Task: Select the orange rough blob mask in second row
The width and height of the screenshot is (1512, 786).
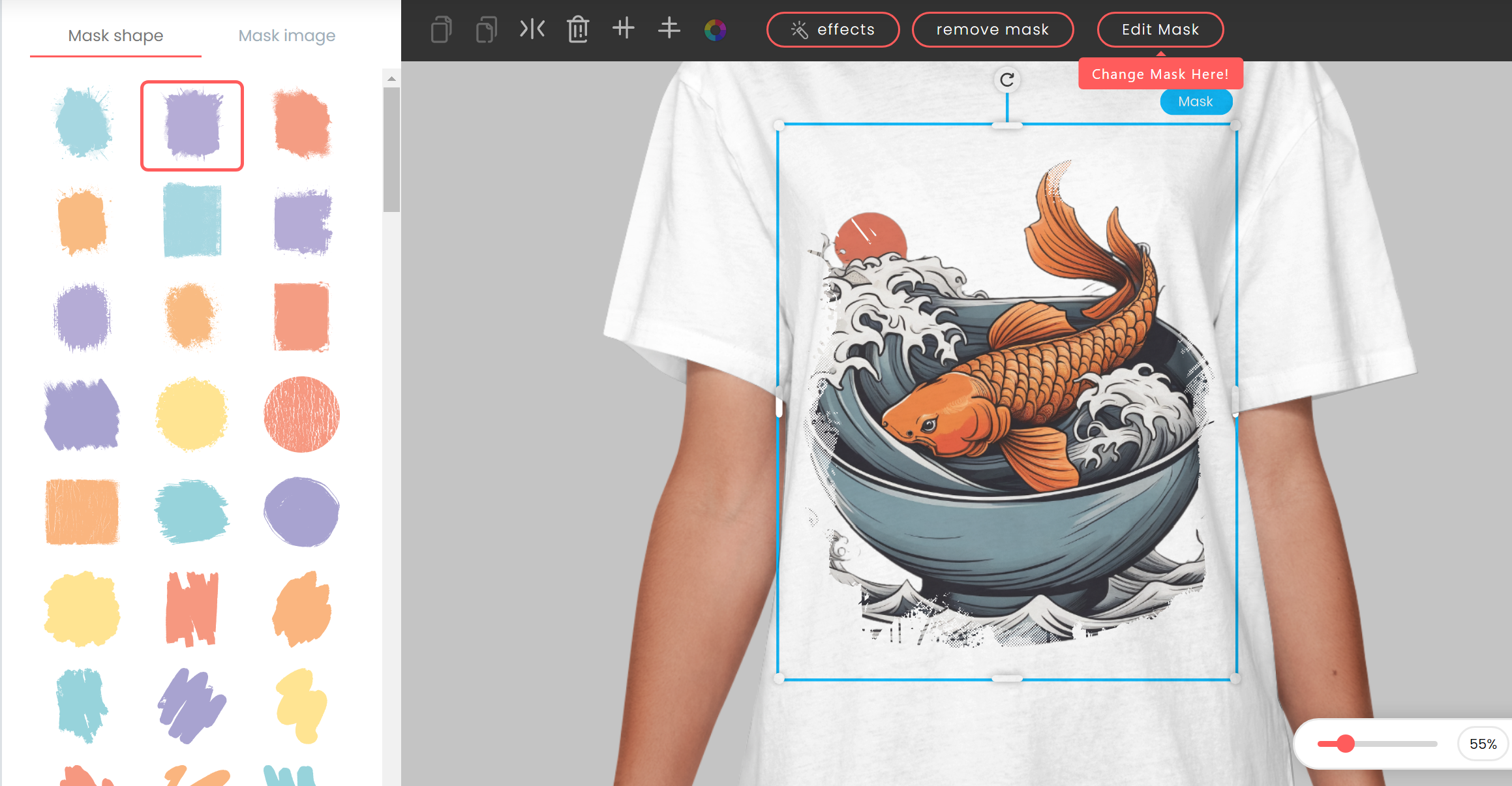Action: [82, 221]
